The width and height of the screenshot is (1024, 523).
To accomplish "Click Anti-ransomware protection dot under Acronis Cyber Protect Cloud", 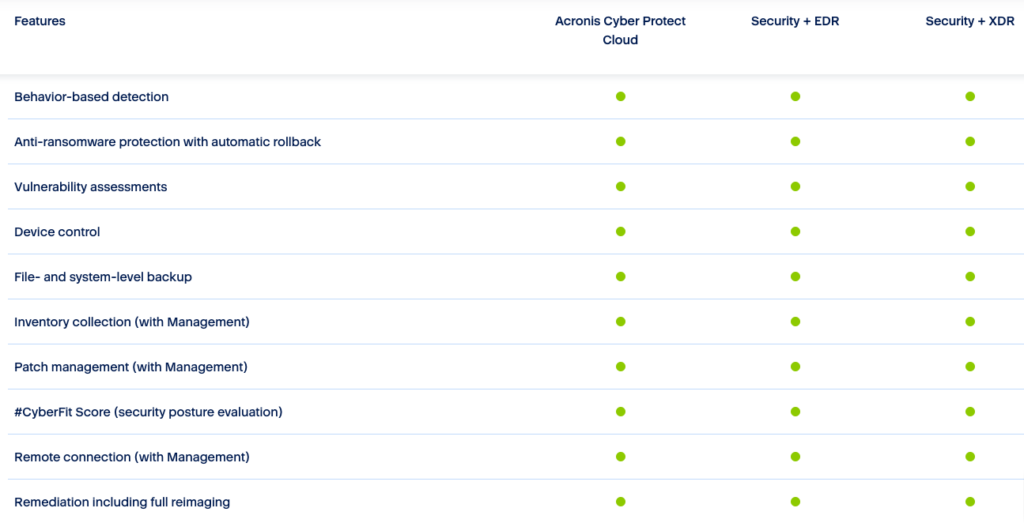I will pos(620,142).
